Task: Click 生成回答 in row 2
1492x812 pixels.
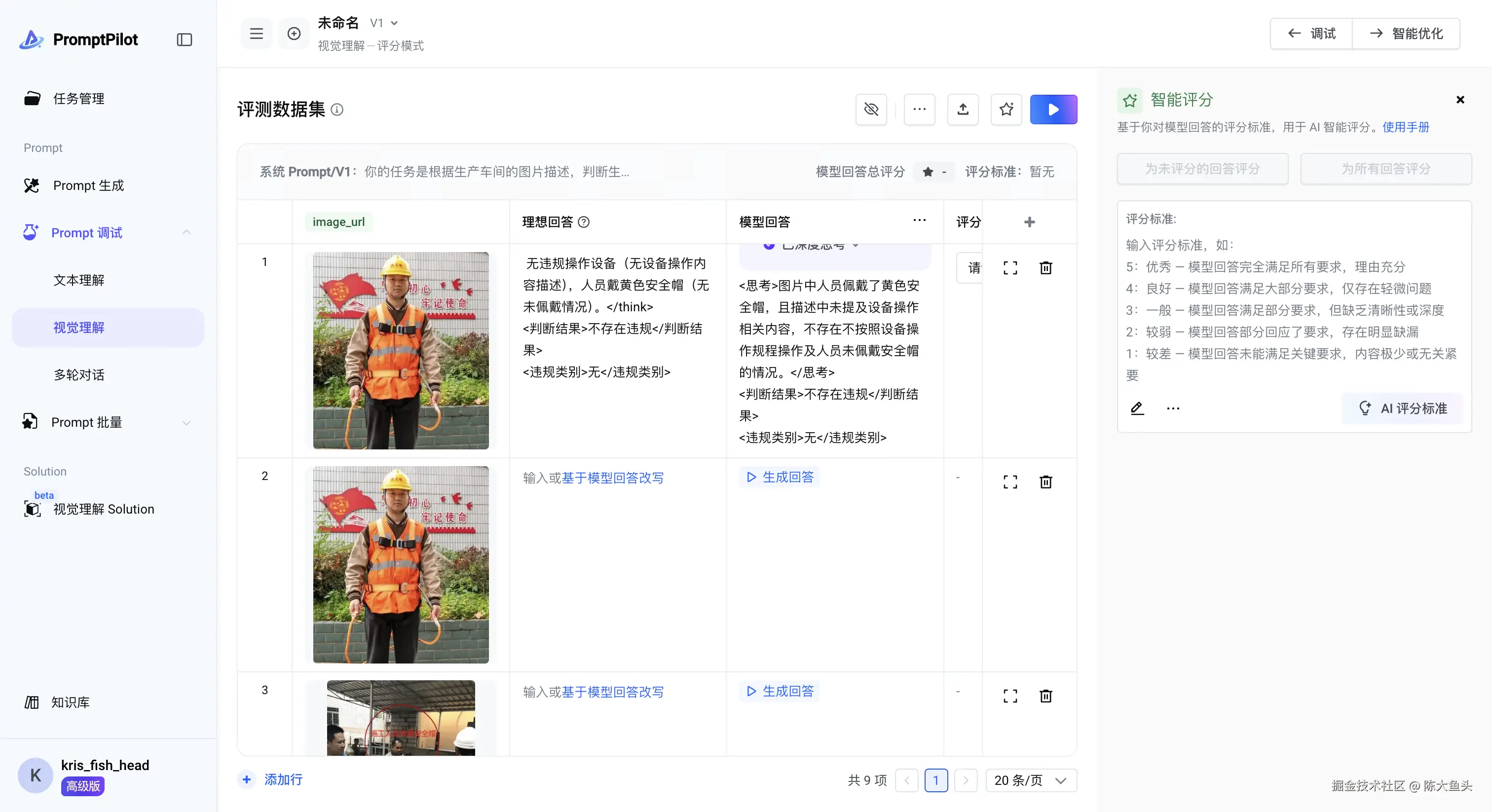Action: 780,477
